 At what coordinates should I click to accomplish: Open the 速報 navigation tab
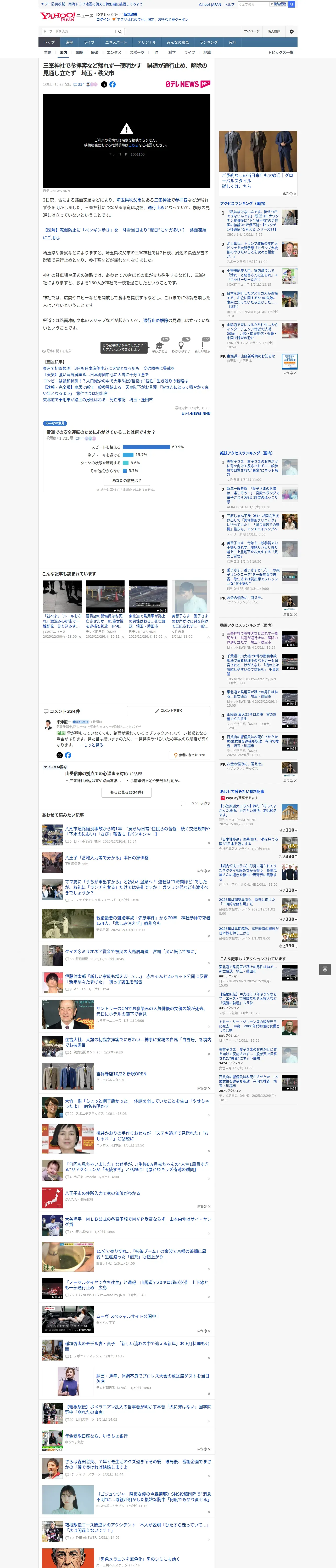coord(69,42)
